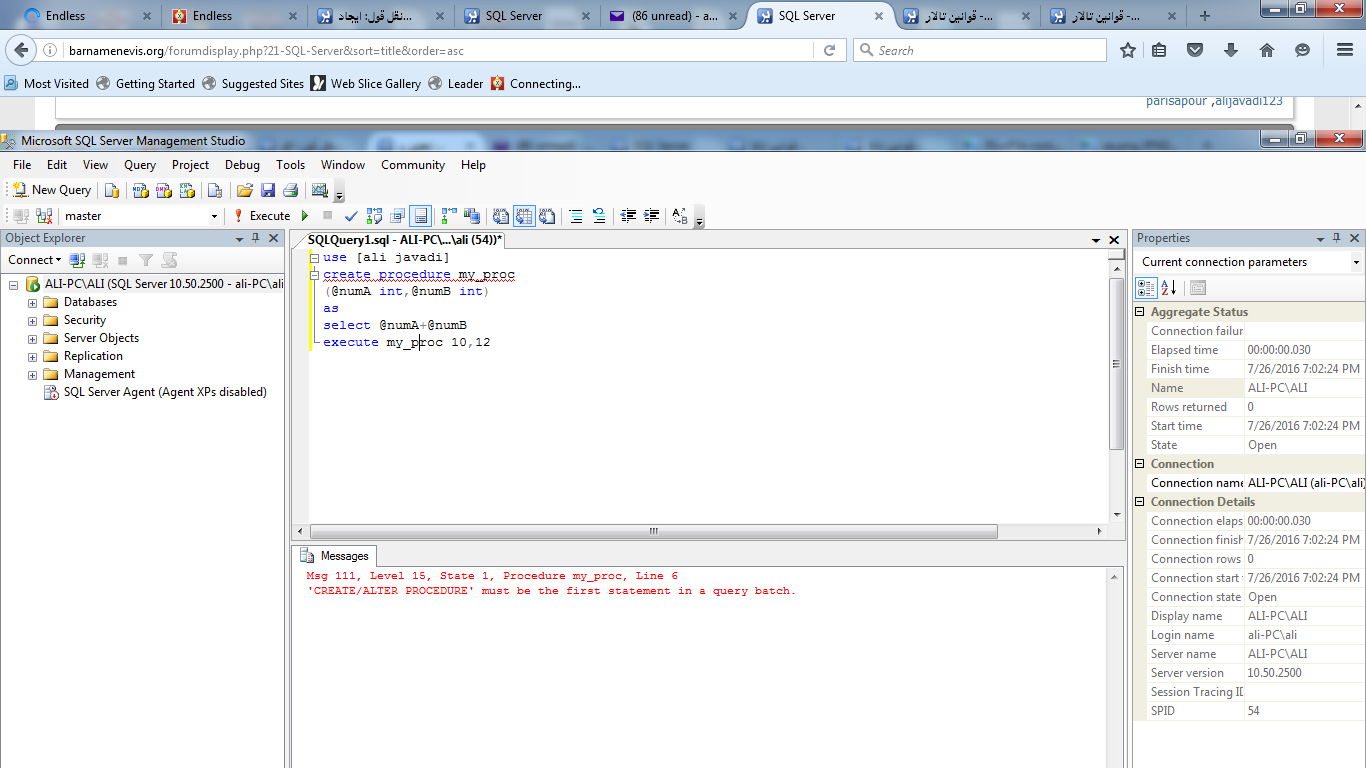The image size is (1366, 768).
Task: Expand the Security folder
Action: click(32, 320)
